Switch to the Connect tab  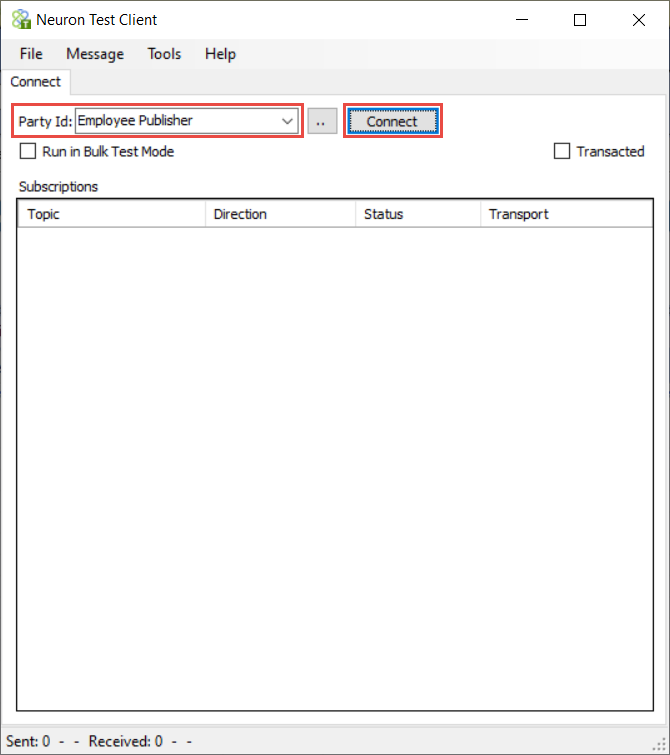(36, 82)
